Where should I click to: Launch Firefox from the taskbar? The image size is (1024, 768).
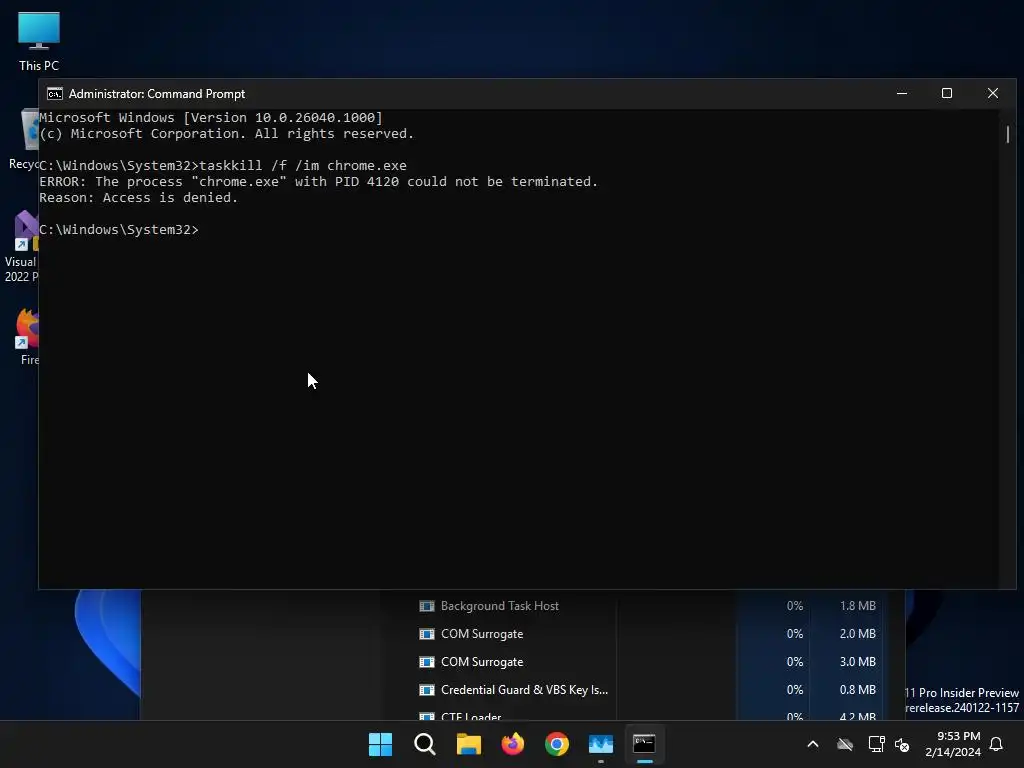tap(513, 744)
